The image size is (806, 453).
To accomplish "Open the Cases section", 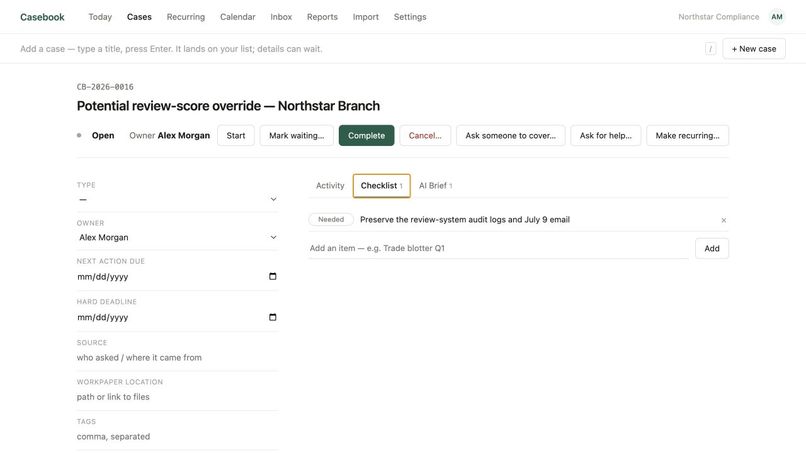I will 139,17.
